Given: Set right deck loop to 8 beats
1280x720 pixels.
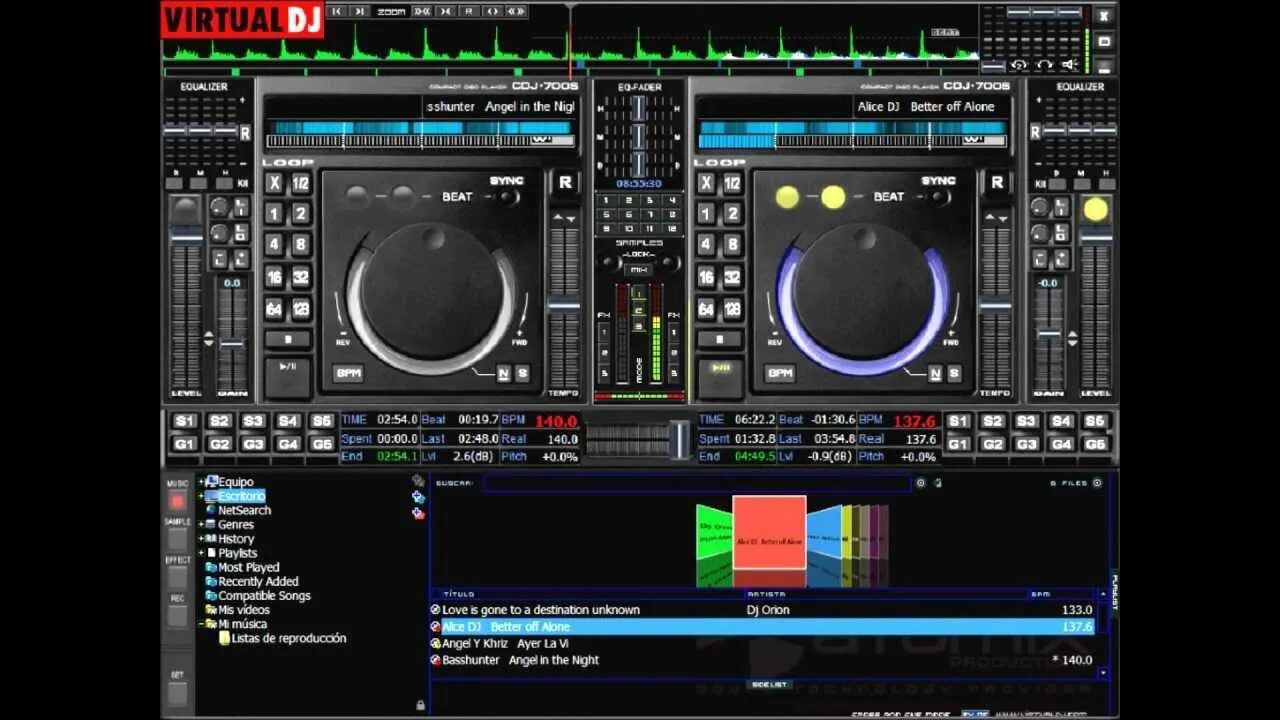Looking at the screenshot, I should (x=733, y=245).
